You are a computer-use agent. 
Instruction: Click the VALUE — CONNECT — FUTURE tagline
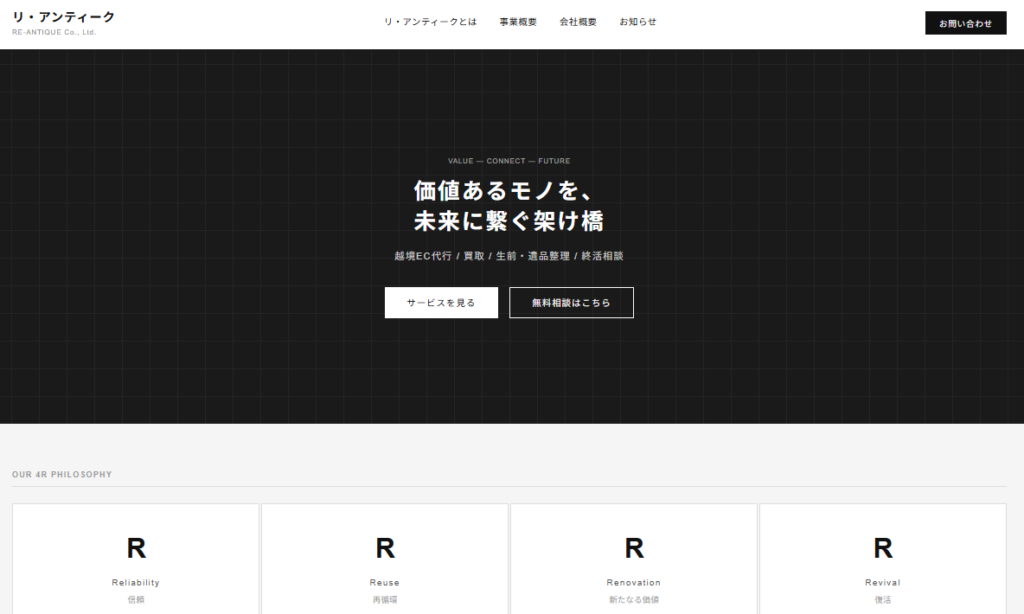pyautogui.click(x=509, y=161)
